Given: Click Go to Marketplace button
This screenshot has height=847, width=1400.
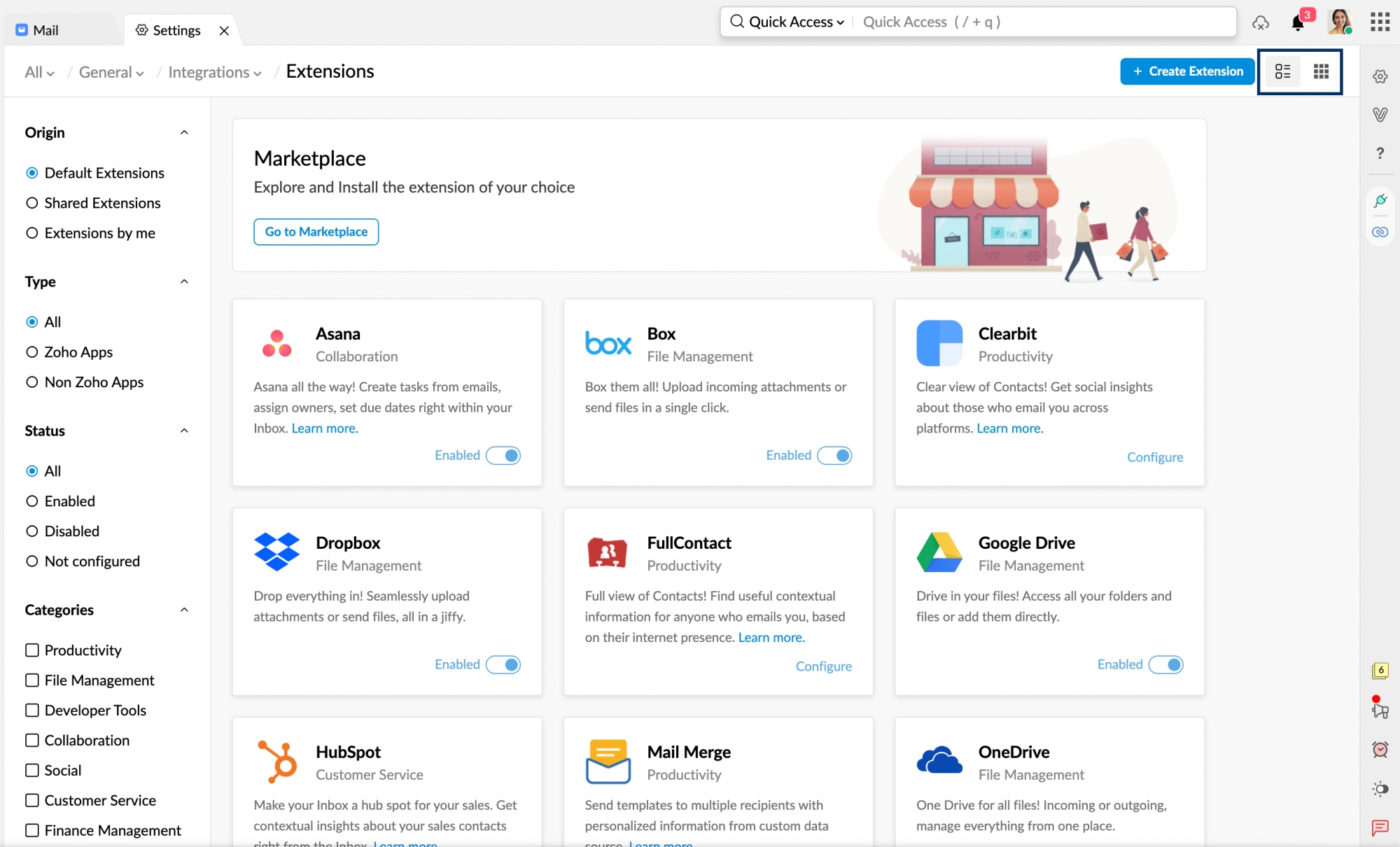Looking at the screenshot, I should pyautogui.click(x=316, y=232).
